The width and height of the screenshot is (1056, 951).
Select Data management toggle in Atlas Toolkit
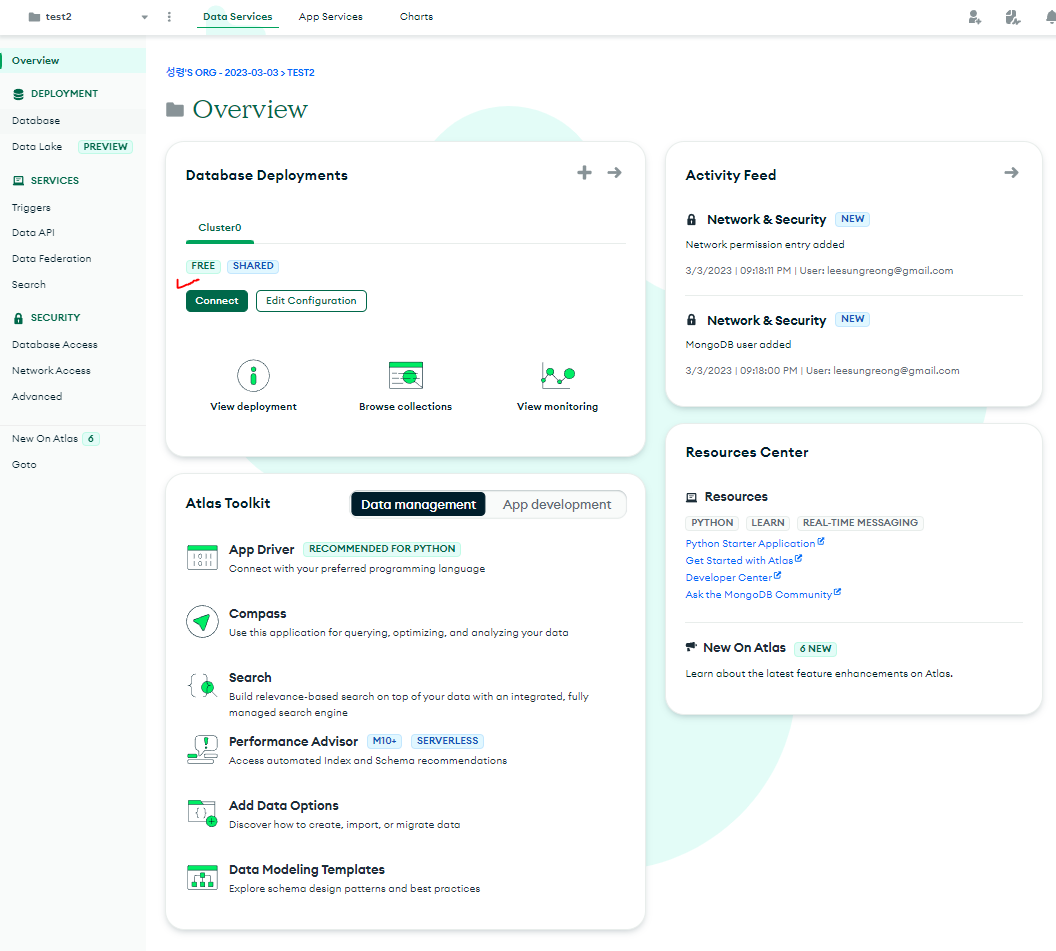[x=418, y=504]
